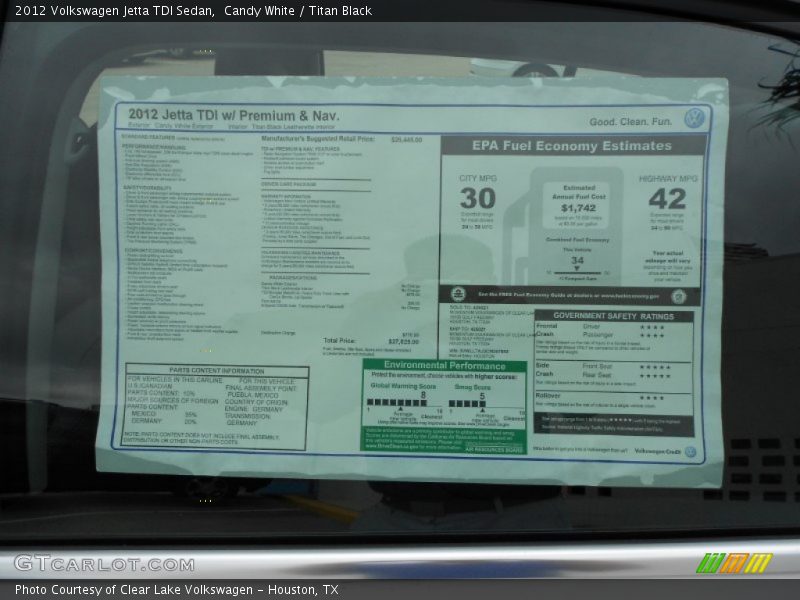Click the Environmental Performance heading
This screenshot has width=800, height=600.
[443, 366]
